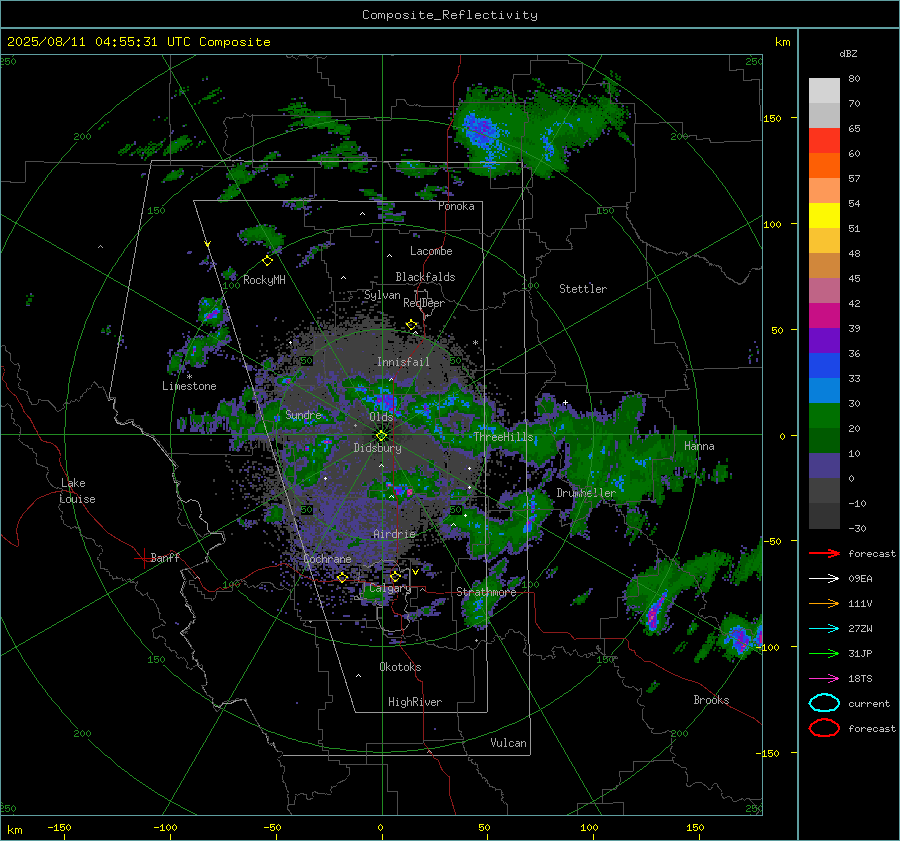The image size is (900, 841).
Task: Click the ThreeHills city label
Action: 503,437
